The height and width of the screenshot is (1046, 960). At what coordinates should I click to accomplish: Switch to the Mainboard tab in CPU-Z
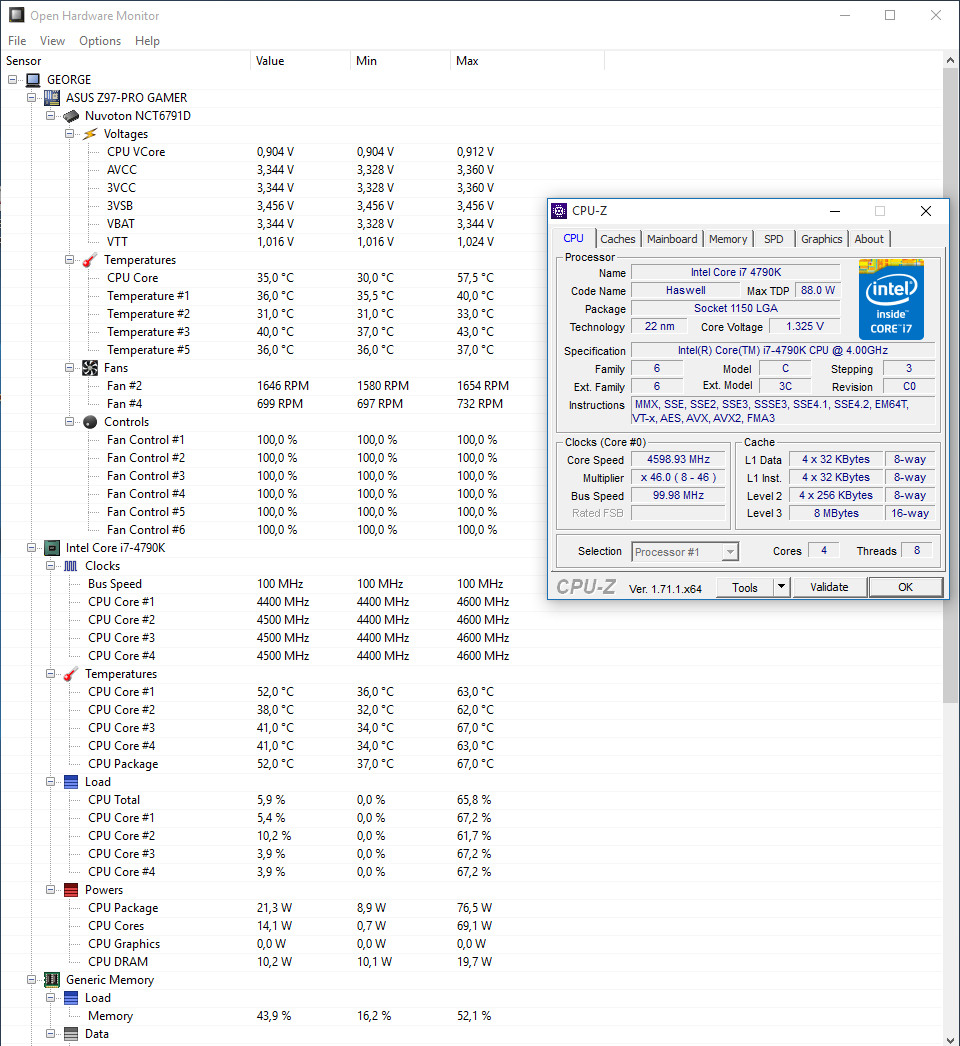tap(672, 239)
